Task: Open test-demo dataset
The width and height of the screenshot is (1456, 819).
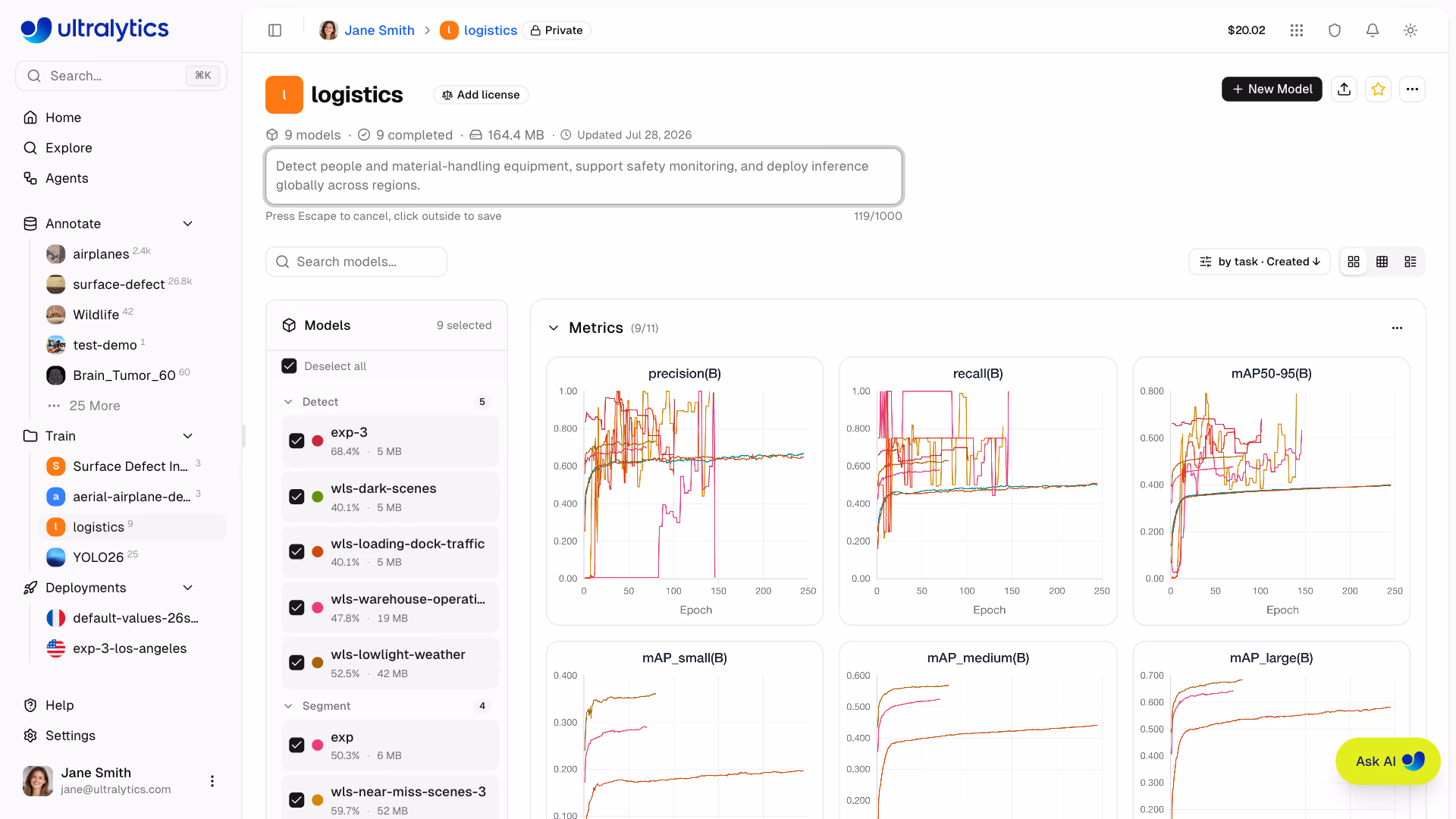Action: (105, 345)
